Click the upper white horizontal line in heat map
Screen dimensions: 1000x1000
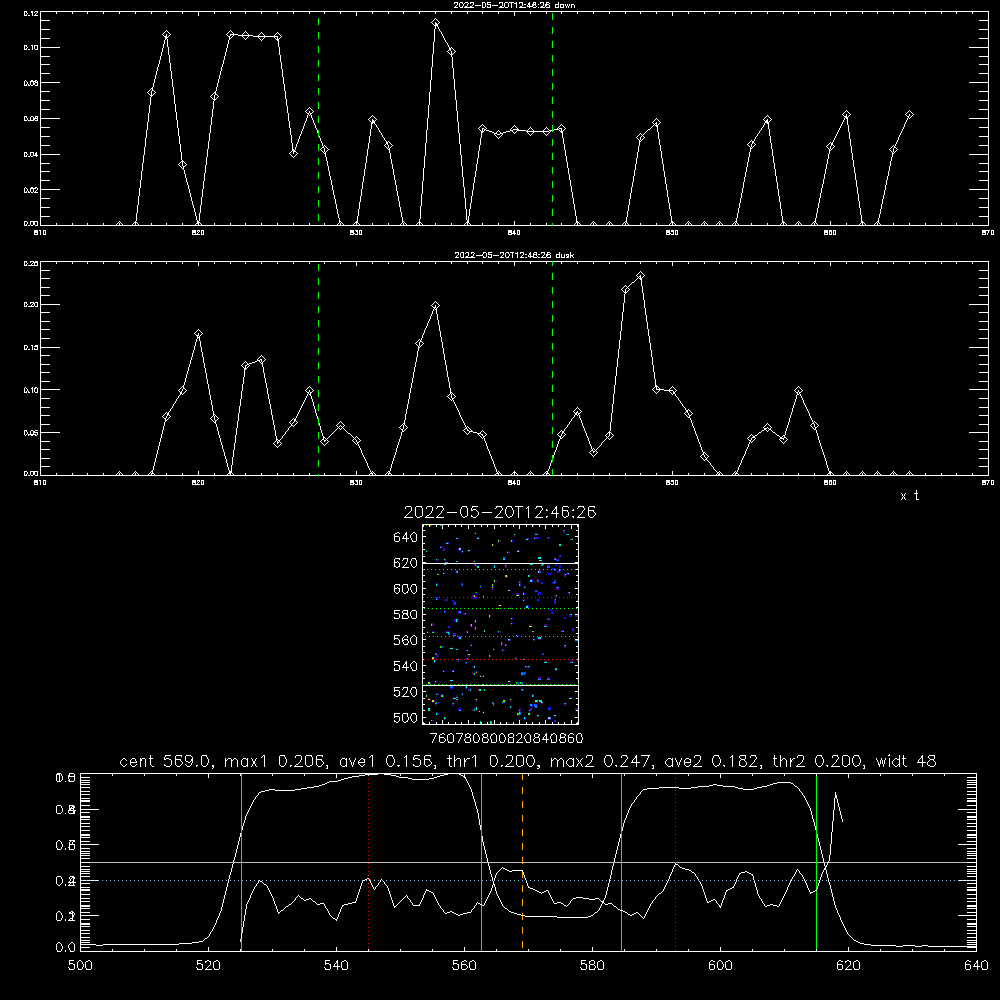point(500,563)
